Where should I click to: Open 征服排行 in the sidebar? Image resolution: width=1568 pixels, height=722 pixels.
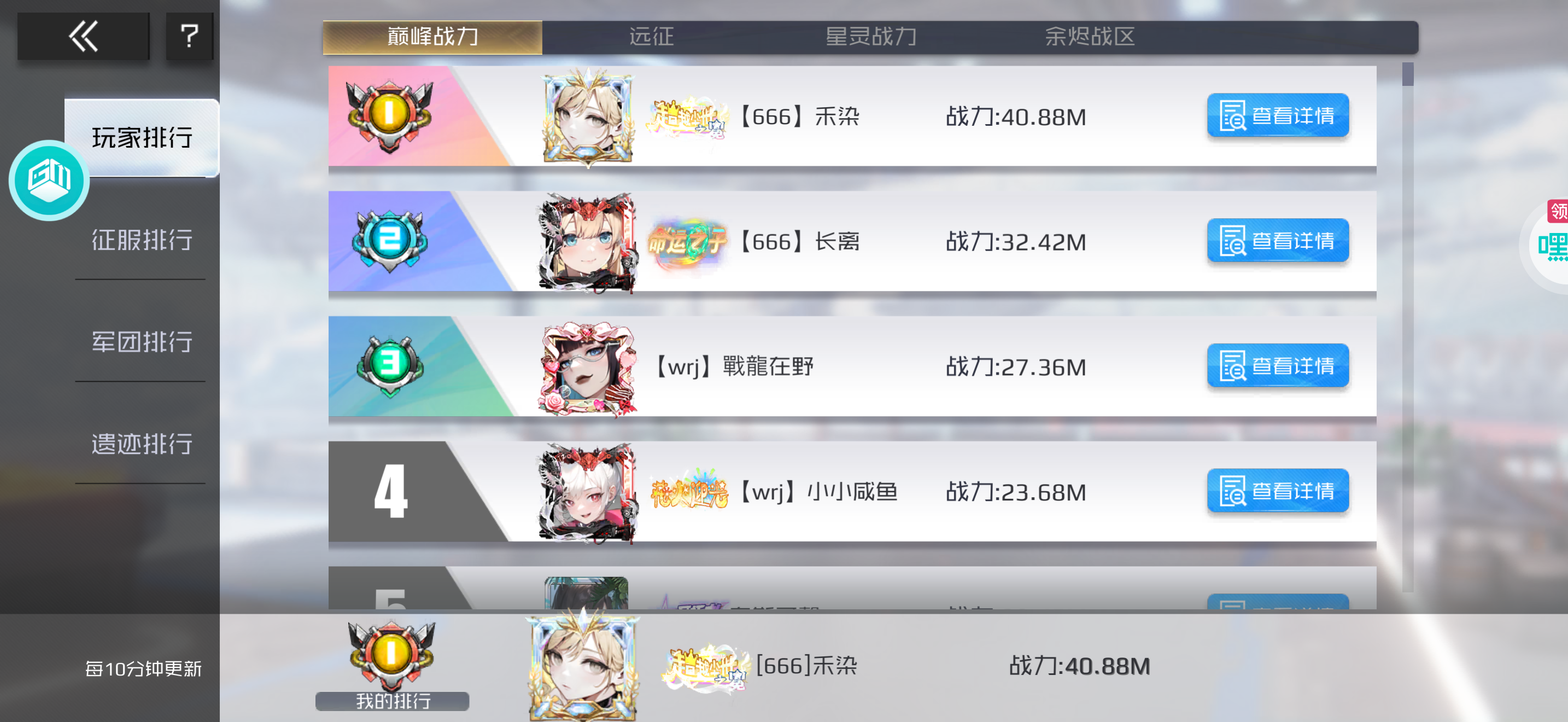click(x=142, y=240)
